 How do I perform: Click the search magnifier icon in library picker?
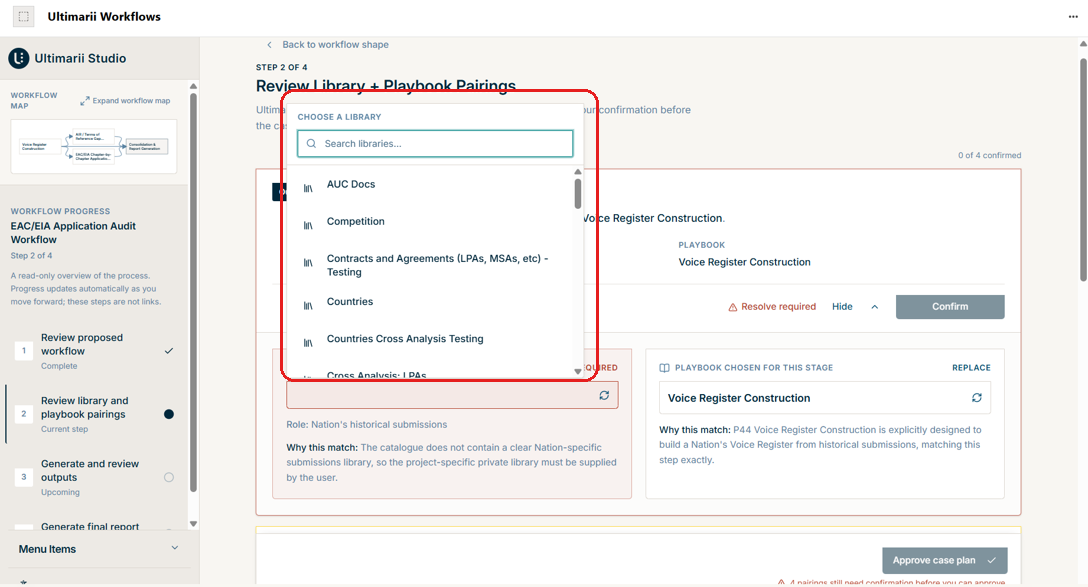[x=312, y=144]
